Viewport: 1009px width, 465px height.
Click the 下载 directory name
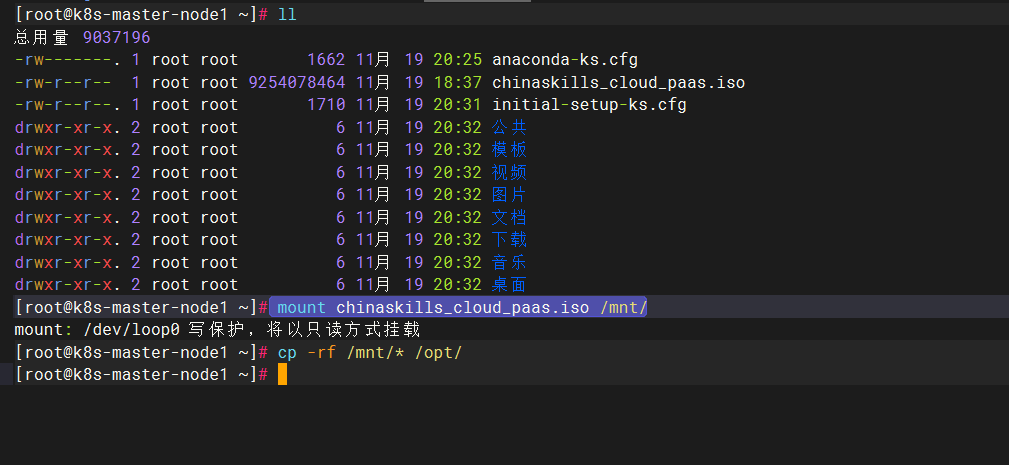tap(509, 240)
